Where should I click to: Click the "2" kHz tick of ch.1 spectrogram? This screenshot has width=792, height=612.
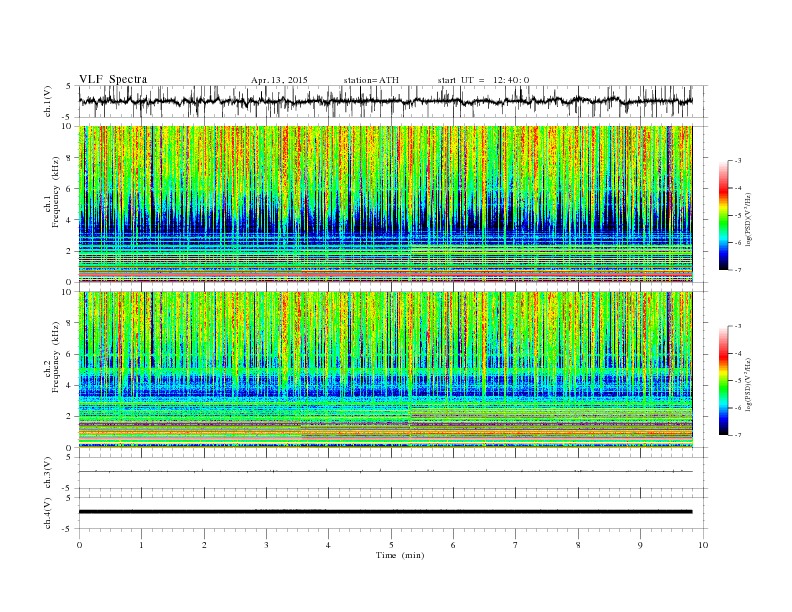click(x=69, y=251)
